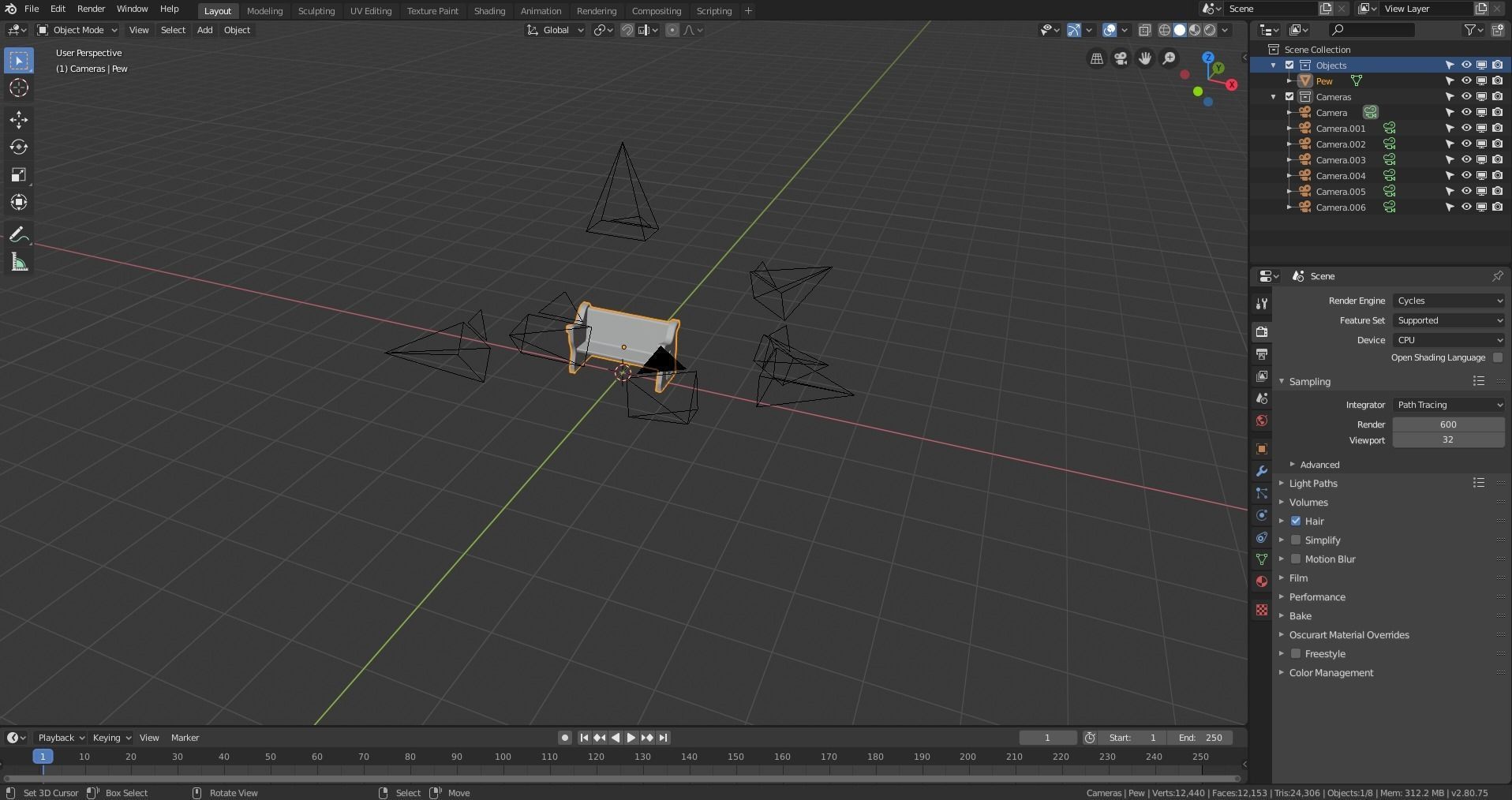Enable the Motion Blur checkbox

pyautogui.click(x=1296, y=559)
